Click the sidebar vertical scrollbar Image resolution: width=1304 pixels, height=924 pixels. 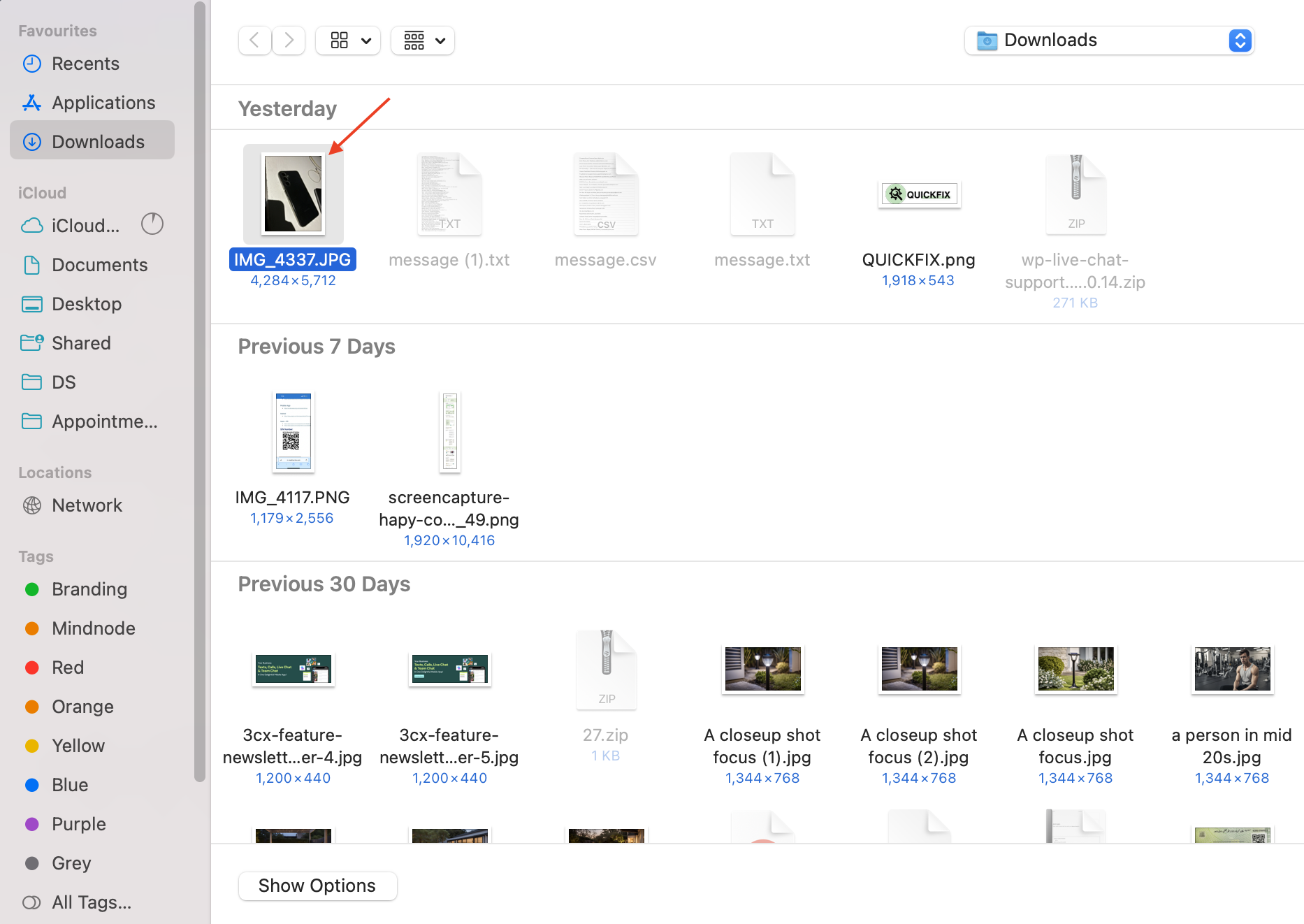click(x=200, y=391)
